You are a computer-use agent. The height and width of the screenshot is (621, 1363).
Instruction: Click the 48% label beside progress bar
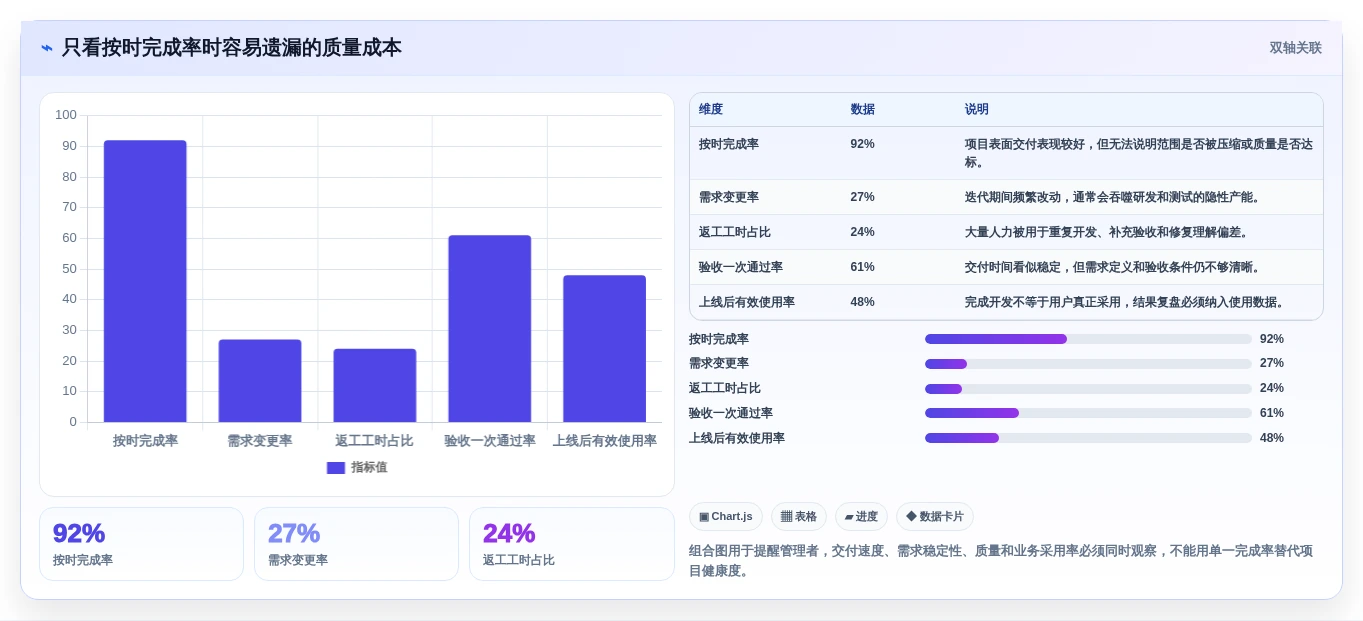point(1272,438)
